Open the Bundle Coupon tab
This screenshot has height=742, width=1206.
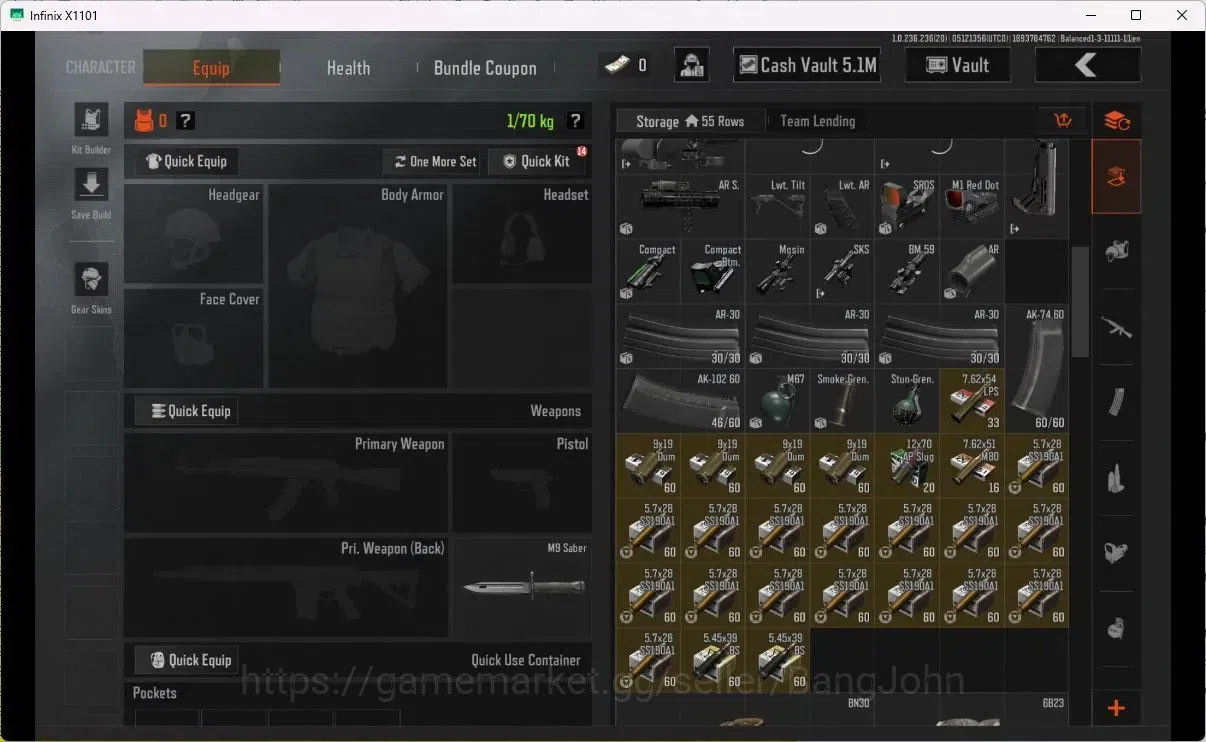tap(485, 68)
